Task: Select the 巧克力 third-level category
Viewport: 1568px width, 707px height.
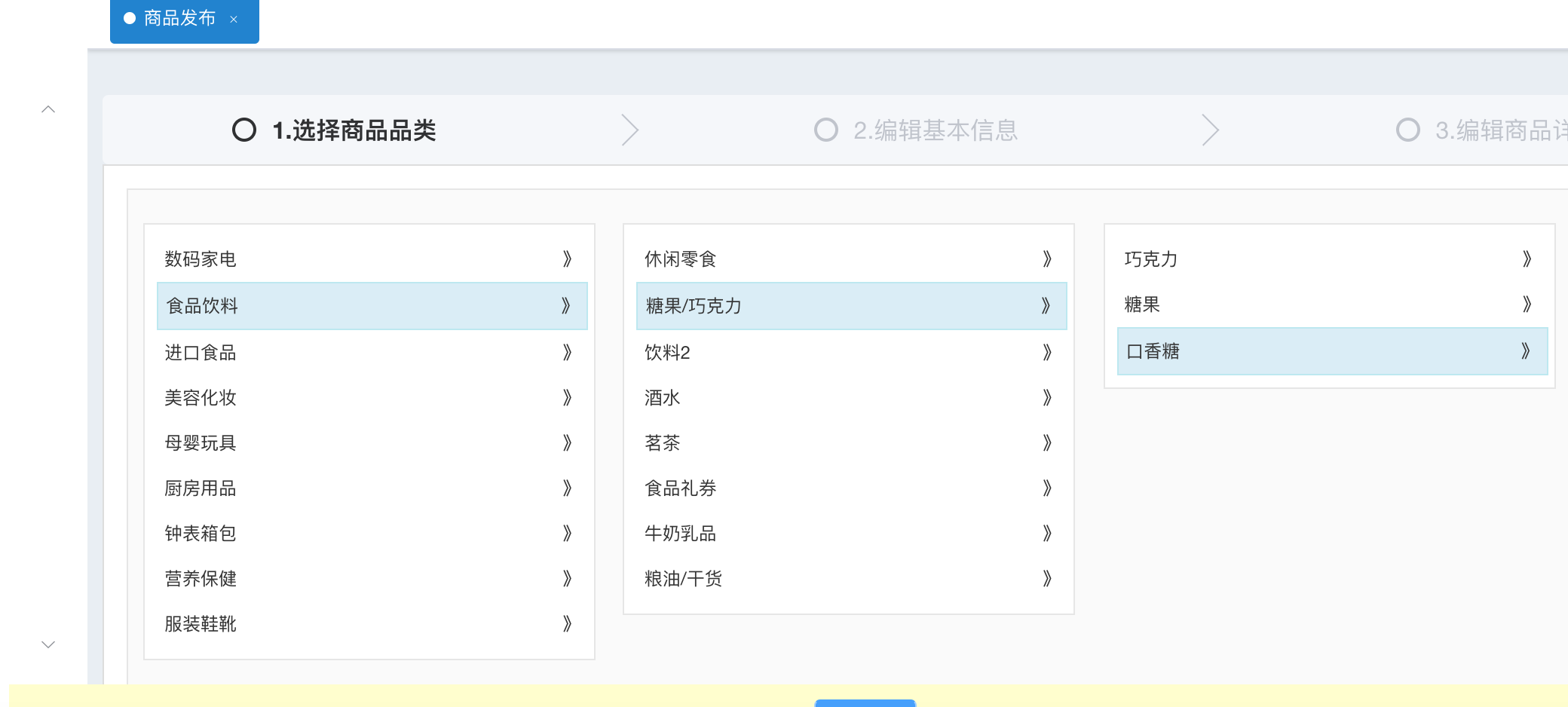Action: pos(1332,259)
